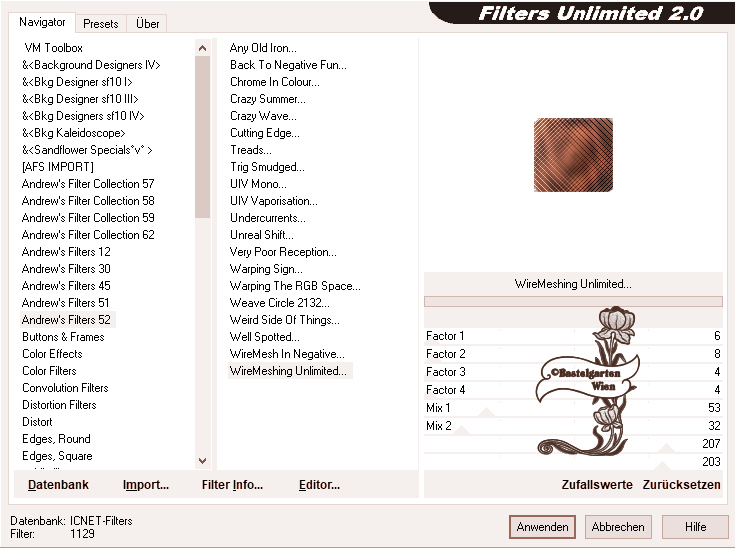Select &<Background Designers IV> category

91,65
